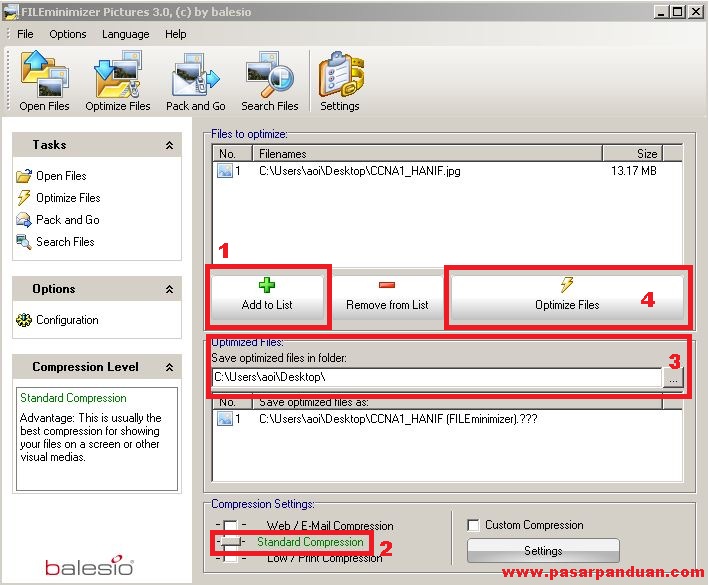
Task: Select the CCNA1_HANIF (FILEminimizer).??? output path
Action: pos(398,419)
